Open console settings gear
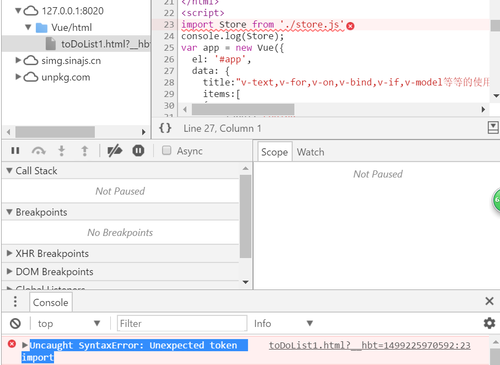 489,323
